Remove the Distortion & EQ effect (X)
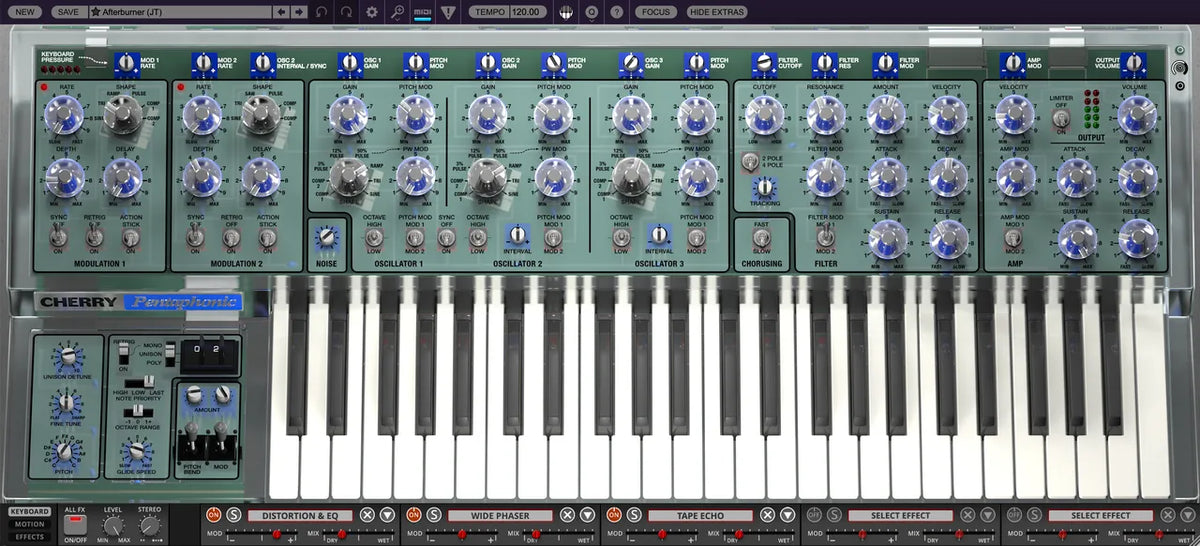1200x546 pixels. coord(367,515)
